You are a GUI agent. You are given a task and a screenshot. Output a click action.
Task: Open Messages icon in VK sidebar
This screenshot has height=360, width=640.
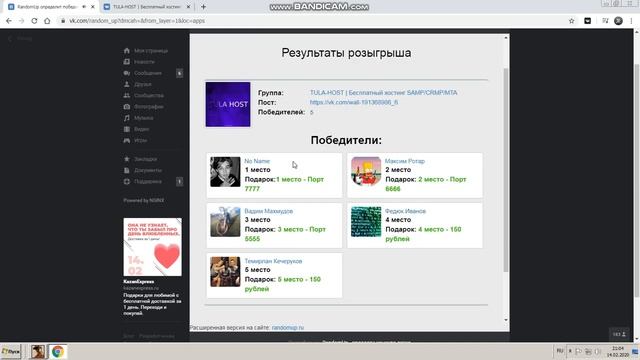click(127, 73)
